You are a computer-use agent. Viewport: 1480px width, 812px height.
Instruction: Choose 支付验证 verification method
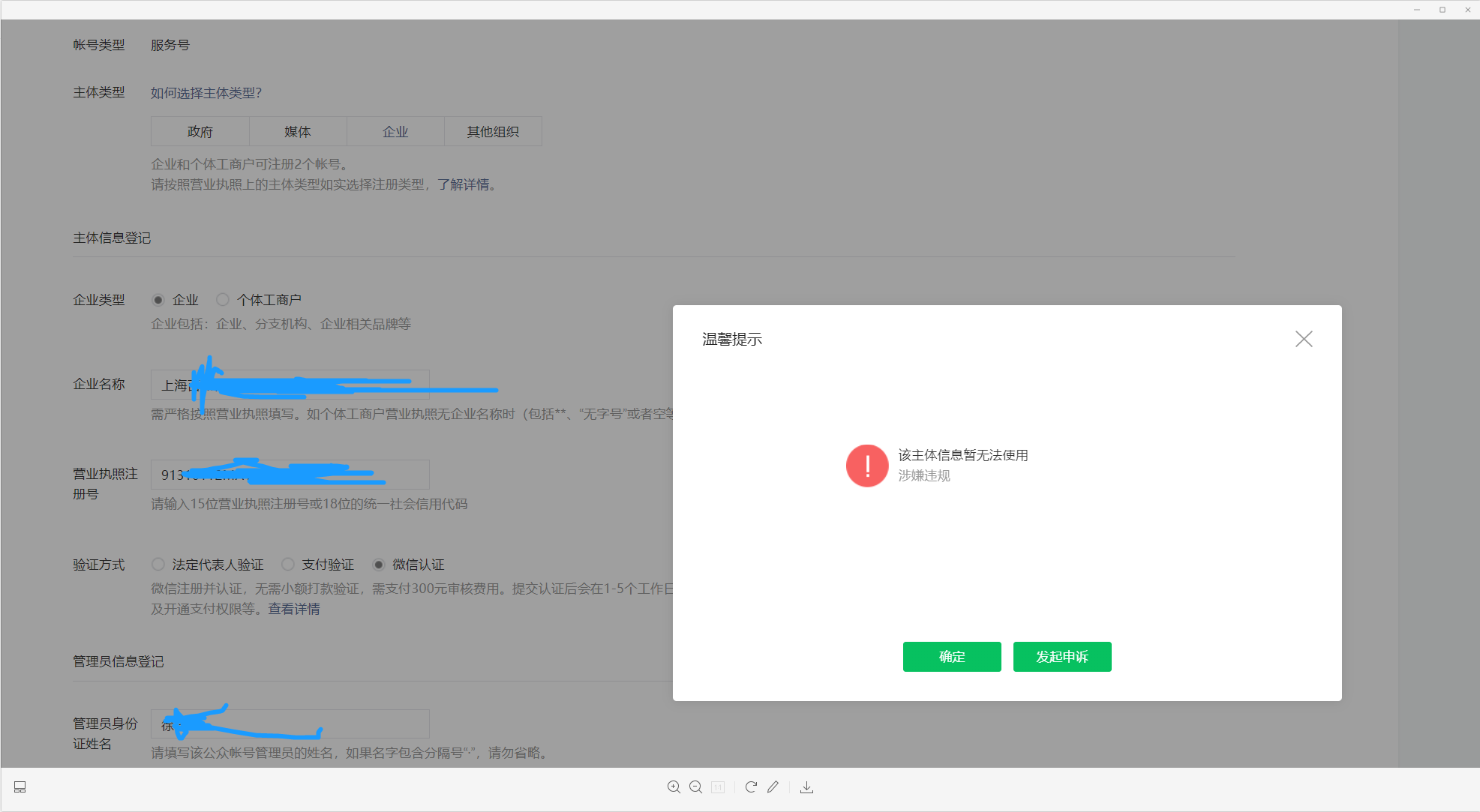[x=288, y=565]
